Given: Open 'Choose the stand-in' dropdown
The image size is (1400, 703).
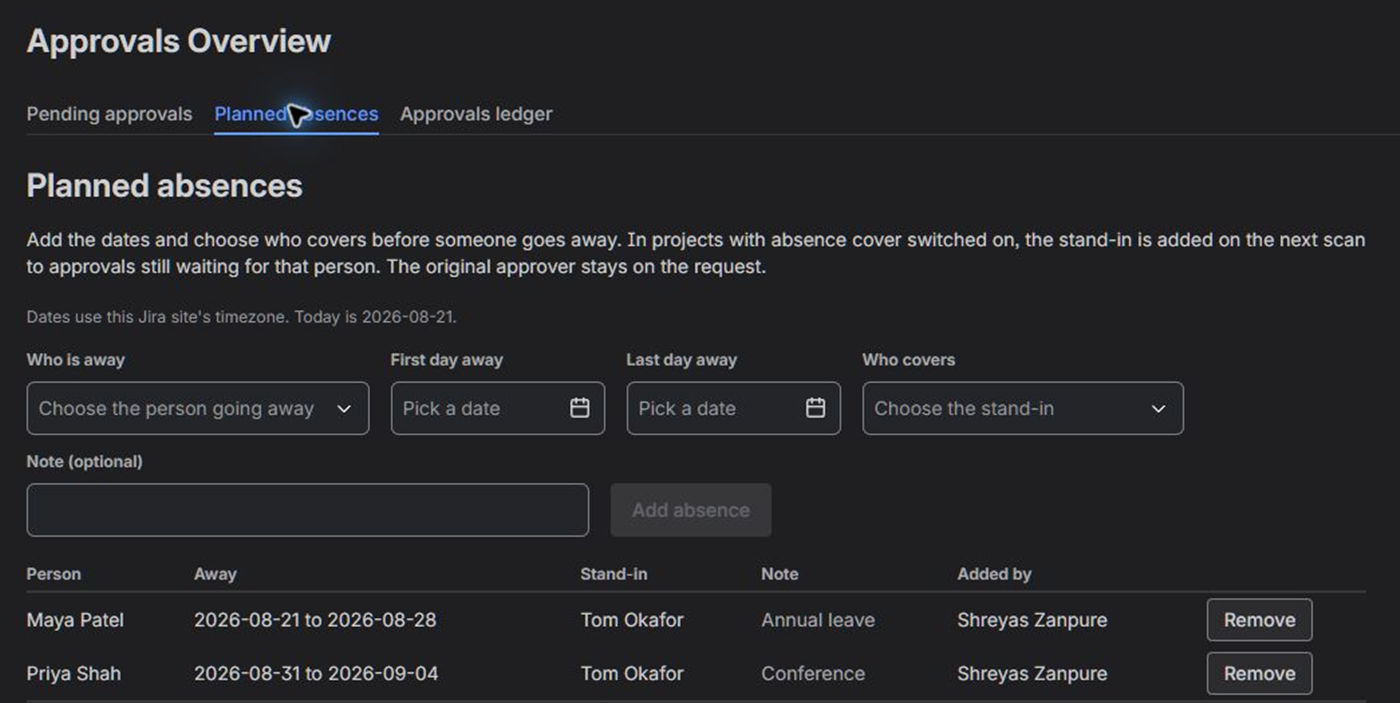Looking at the screenshot, I should point(1023,408).
